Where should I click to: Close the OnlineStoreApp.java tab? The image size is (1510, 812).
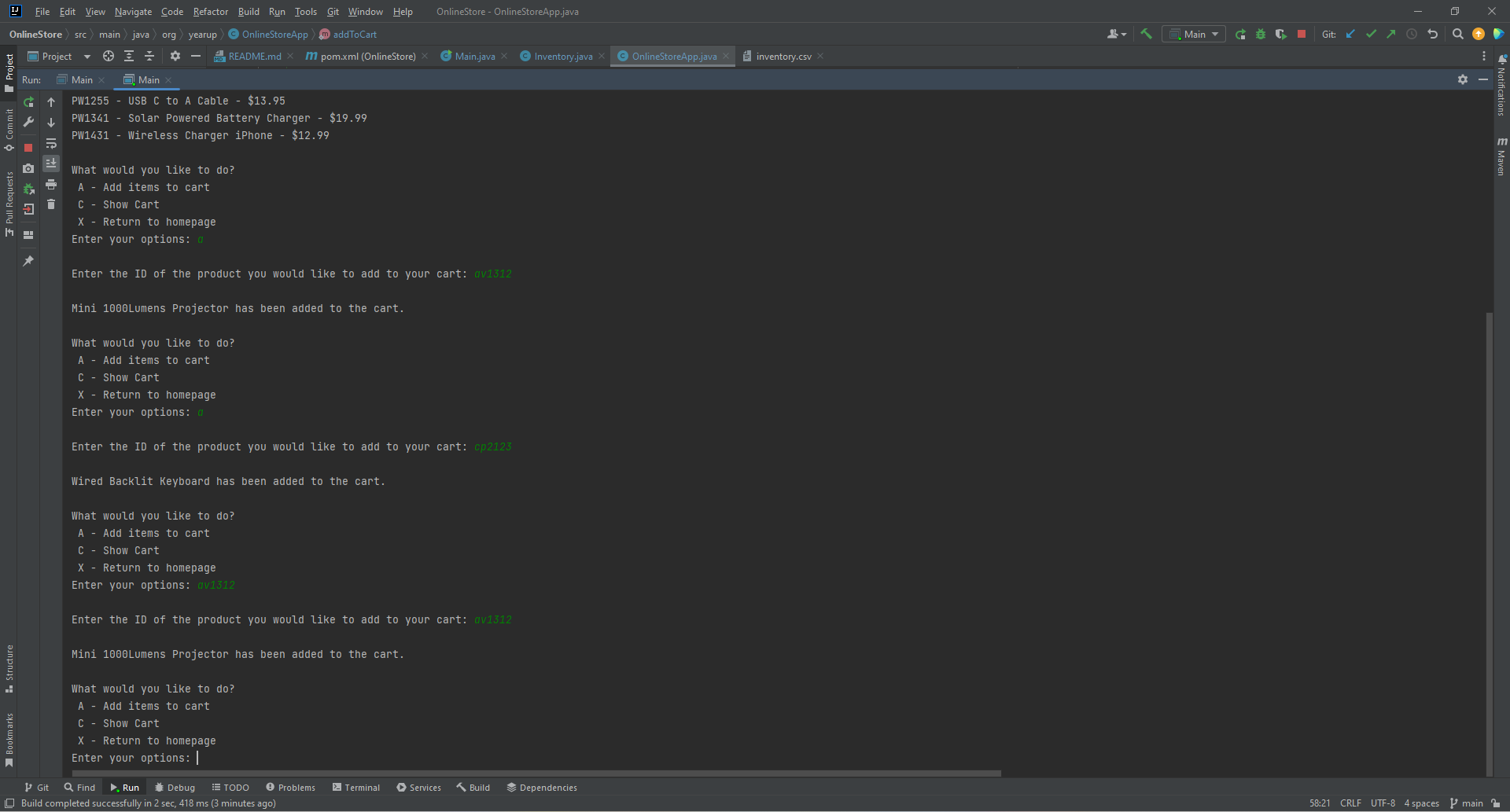726,56
